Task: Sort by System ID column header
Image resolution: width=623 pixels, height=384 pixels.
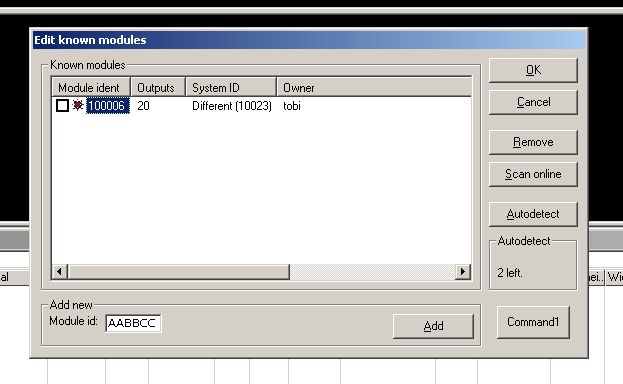Action: [x=231, y=87]
